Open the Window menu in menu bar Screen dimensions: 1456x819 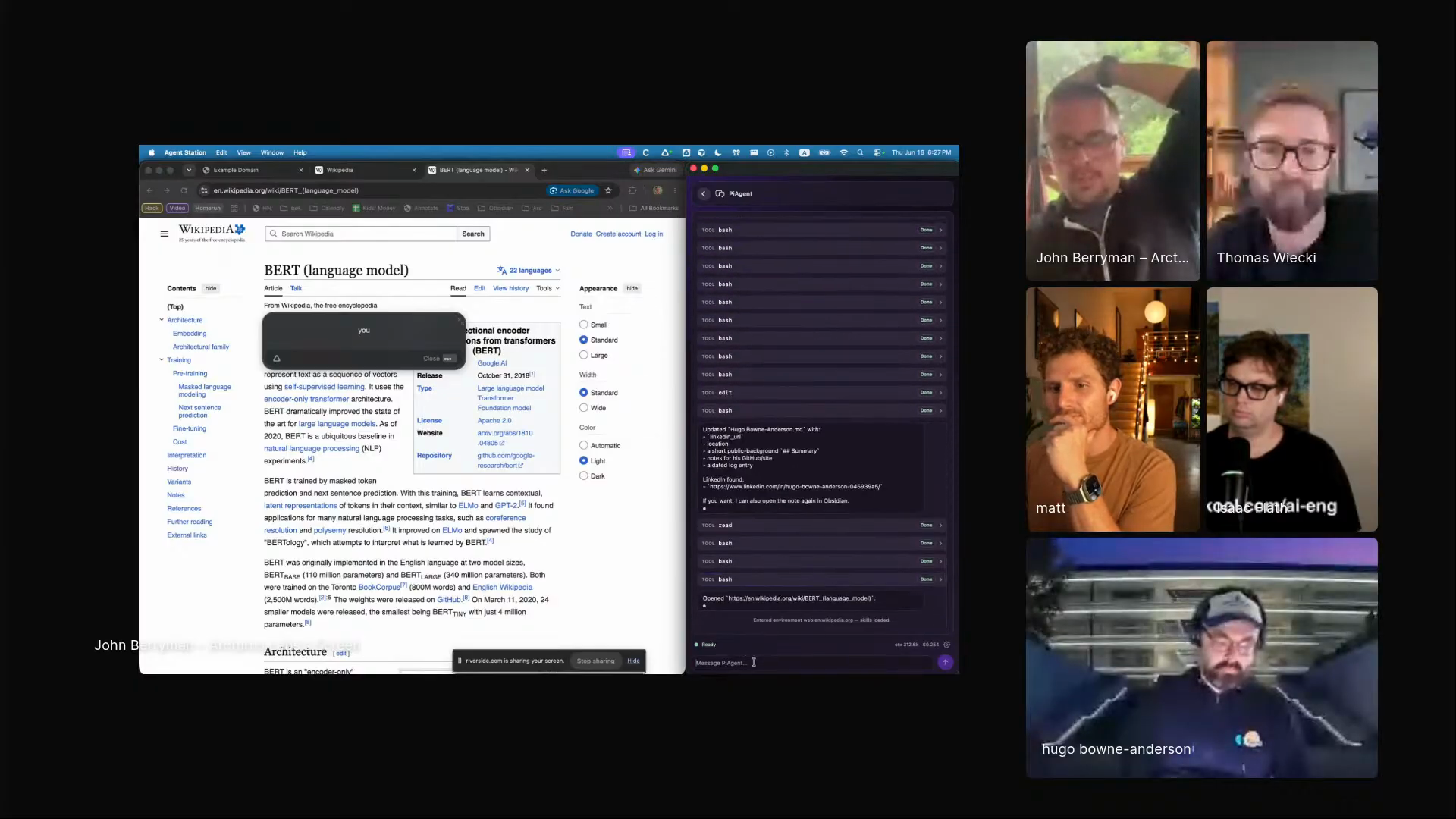click(271, 152)
